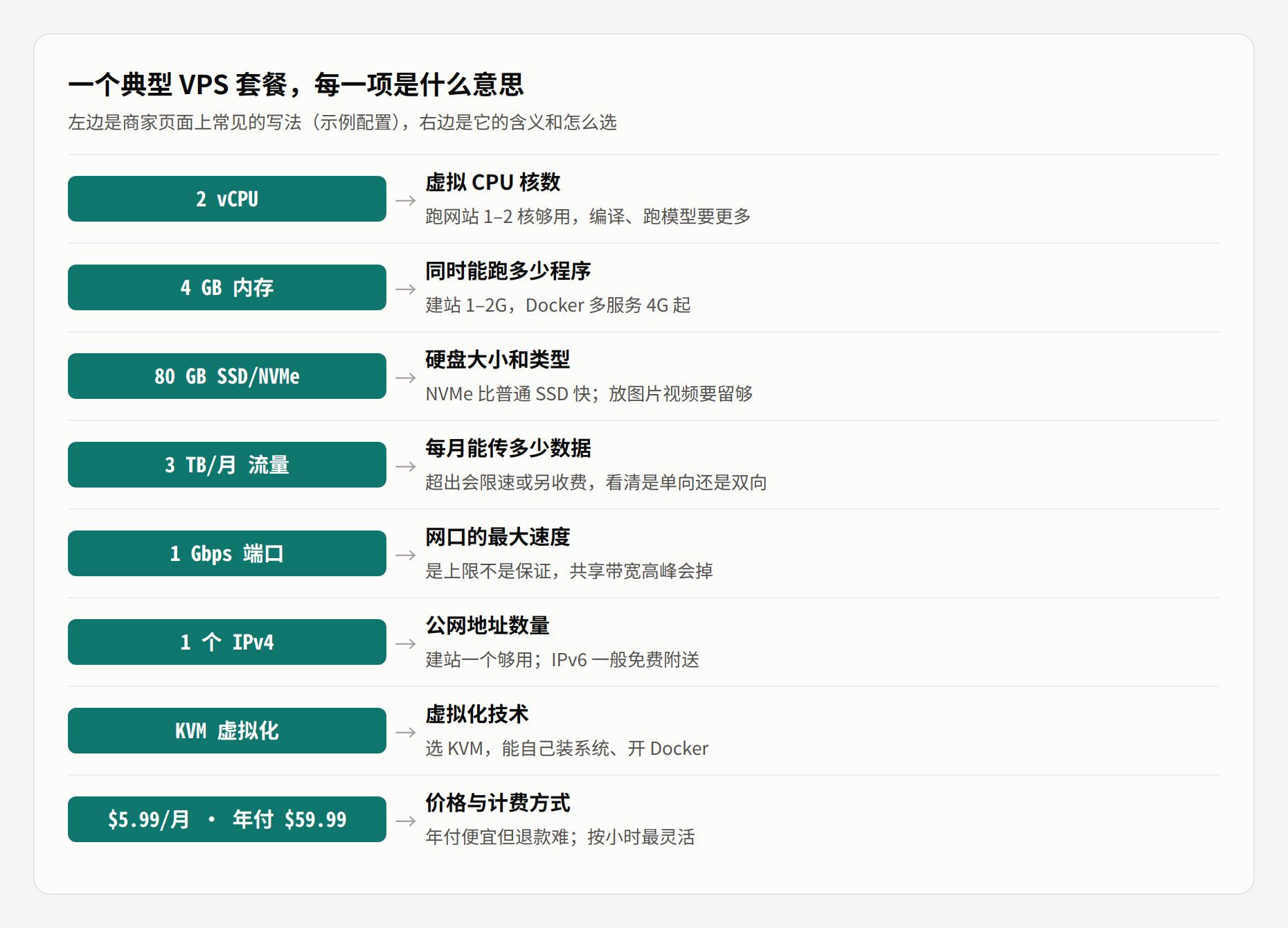Click the description "选 KVM，能自己装系统、开 Docker"

click(x=566, y=749)
